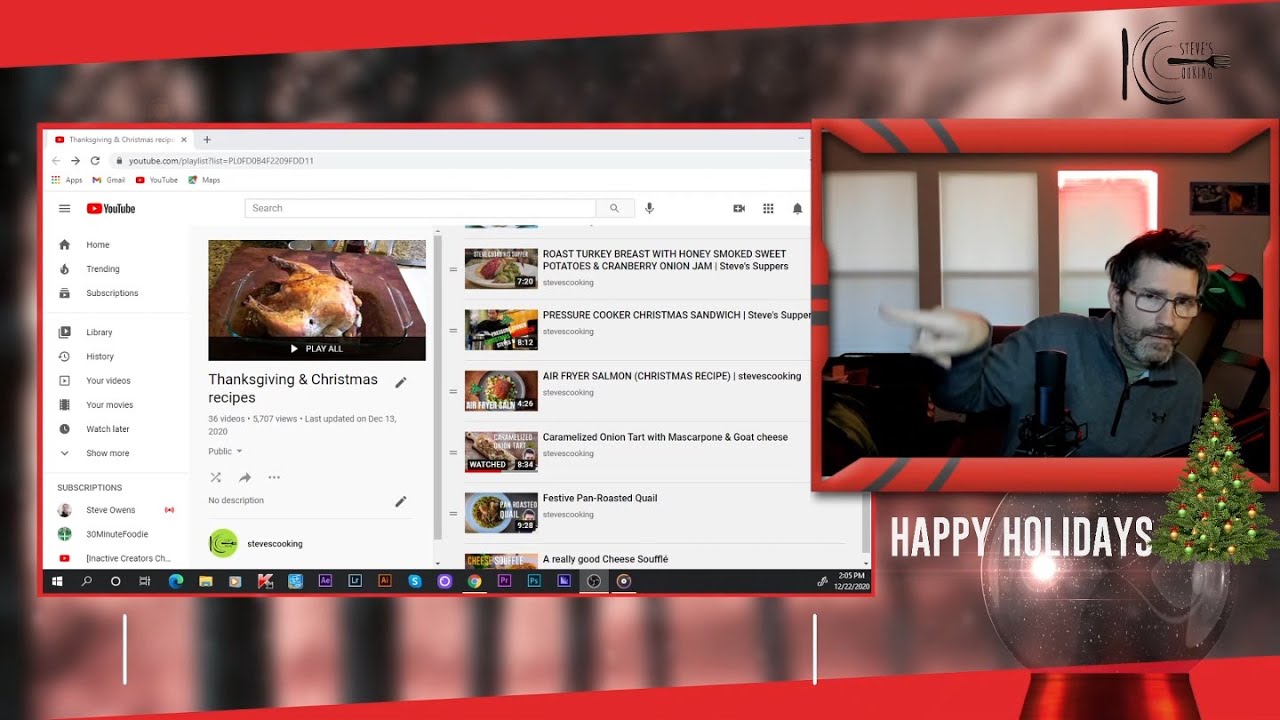Open a new Chrome tab
This screenshot has width=1280, height=720.
pyautogui.click(x=207, y=139)
